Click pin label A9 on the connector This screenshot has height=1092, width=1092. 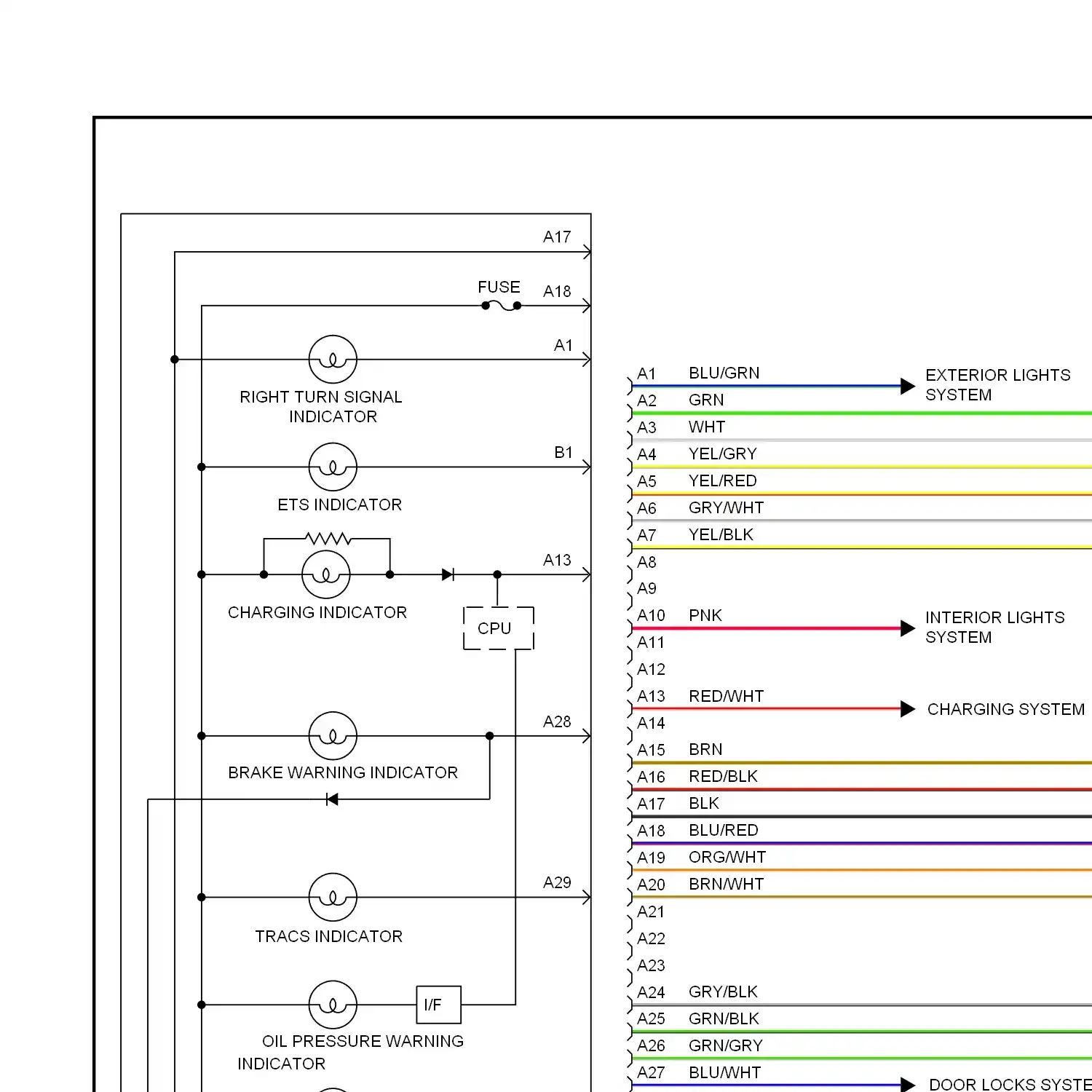(646, 588)
